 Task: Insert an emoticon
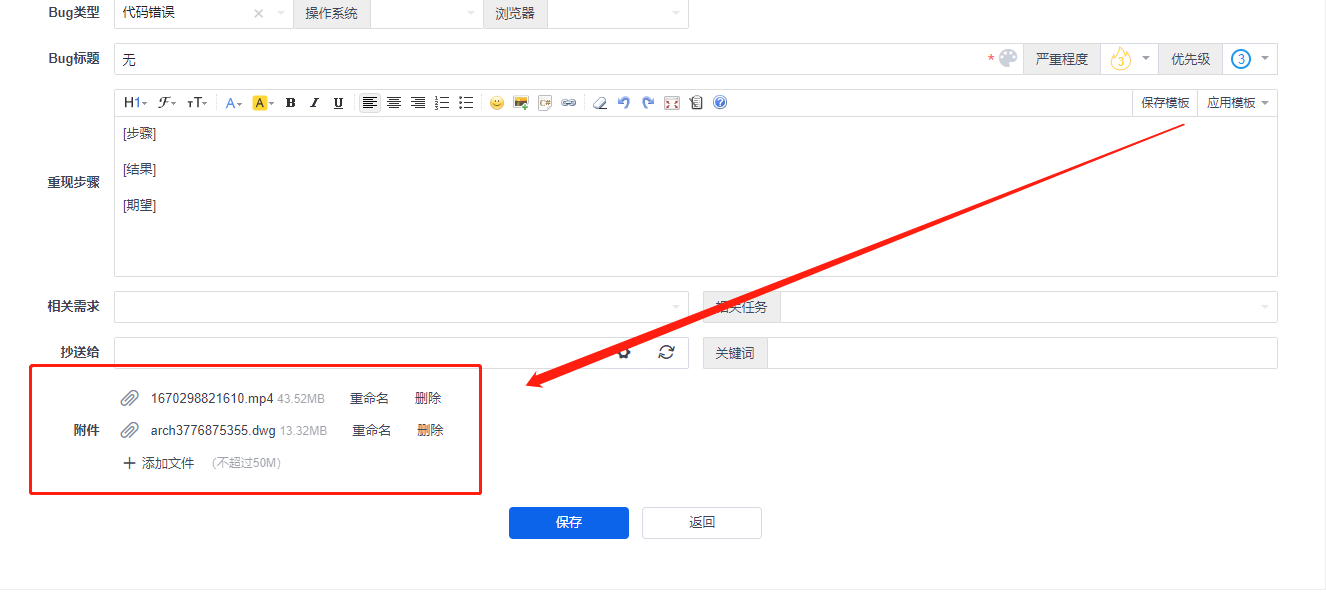tap(497, 103)
